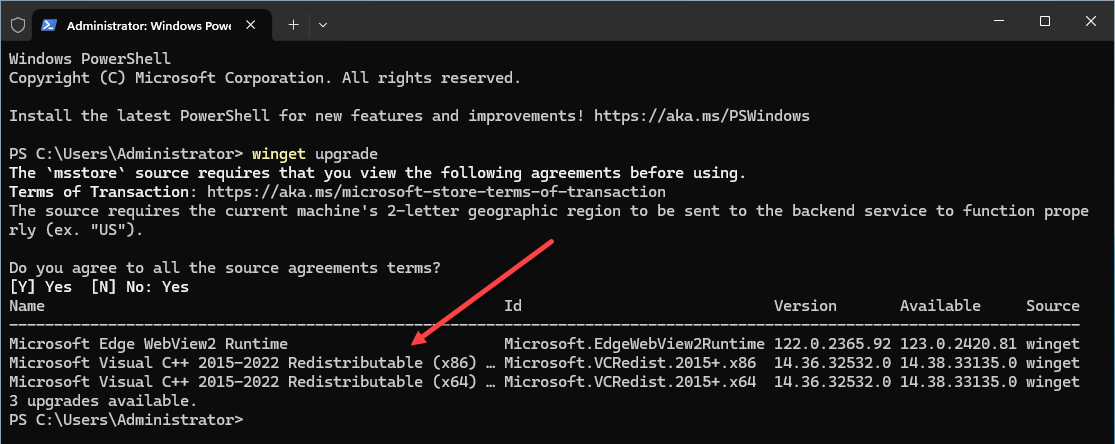The image size is (1115, 444).
Task: Click the last PS C:\Users\Administrator> prompt line
Action: point(126,420)
